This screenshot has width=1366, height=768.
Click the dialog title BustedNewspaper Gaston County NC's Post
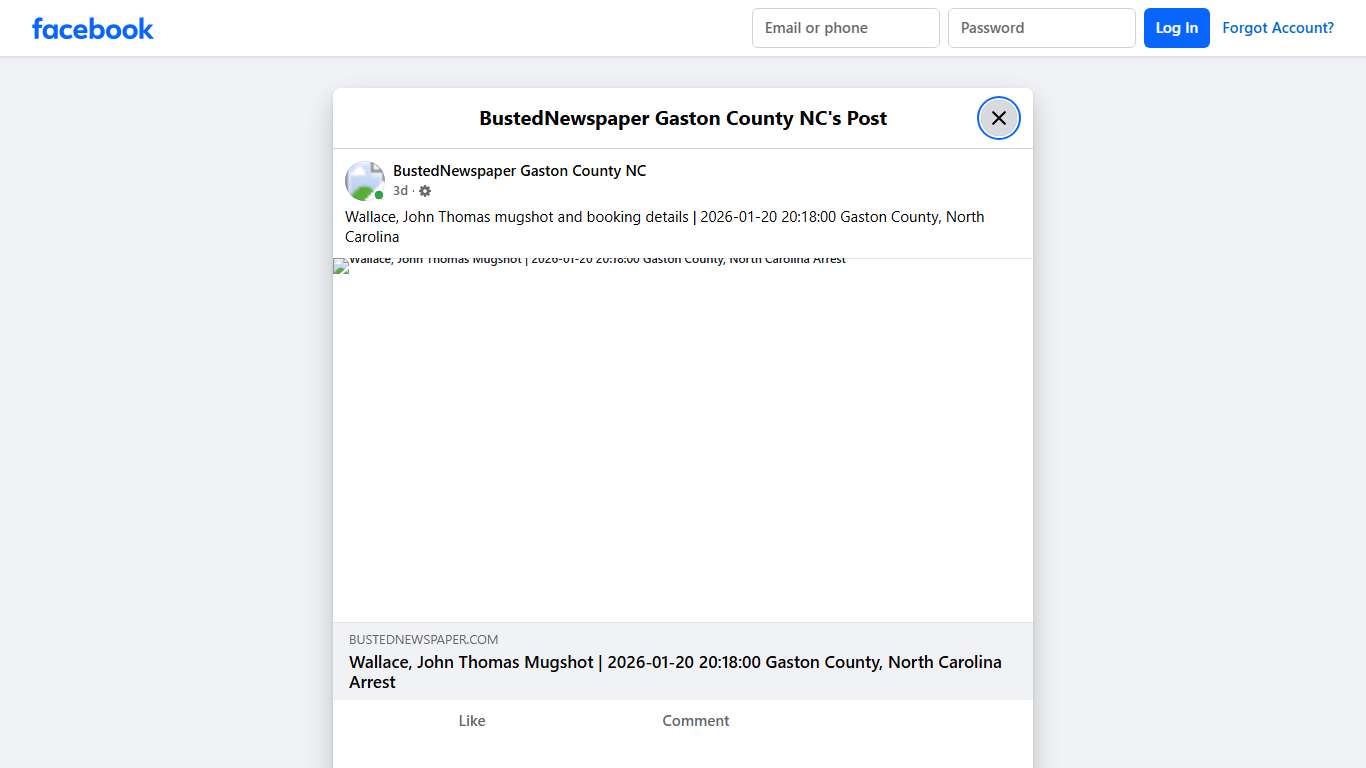pos(683,117)
